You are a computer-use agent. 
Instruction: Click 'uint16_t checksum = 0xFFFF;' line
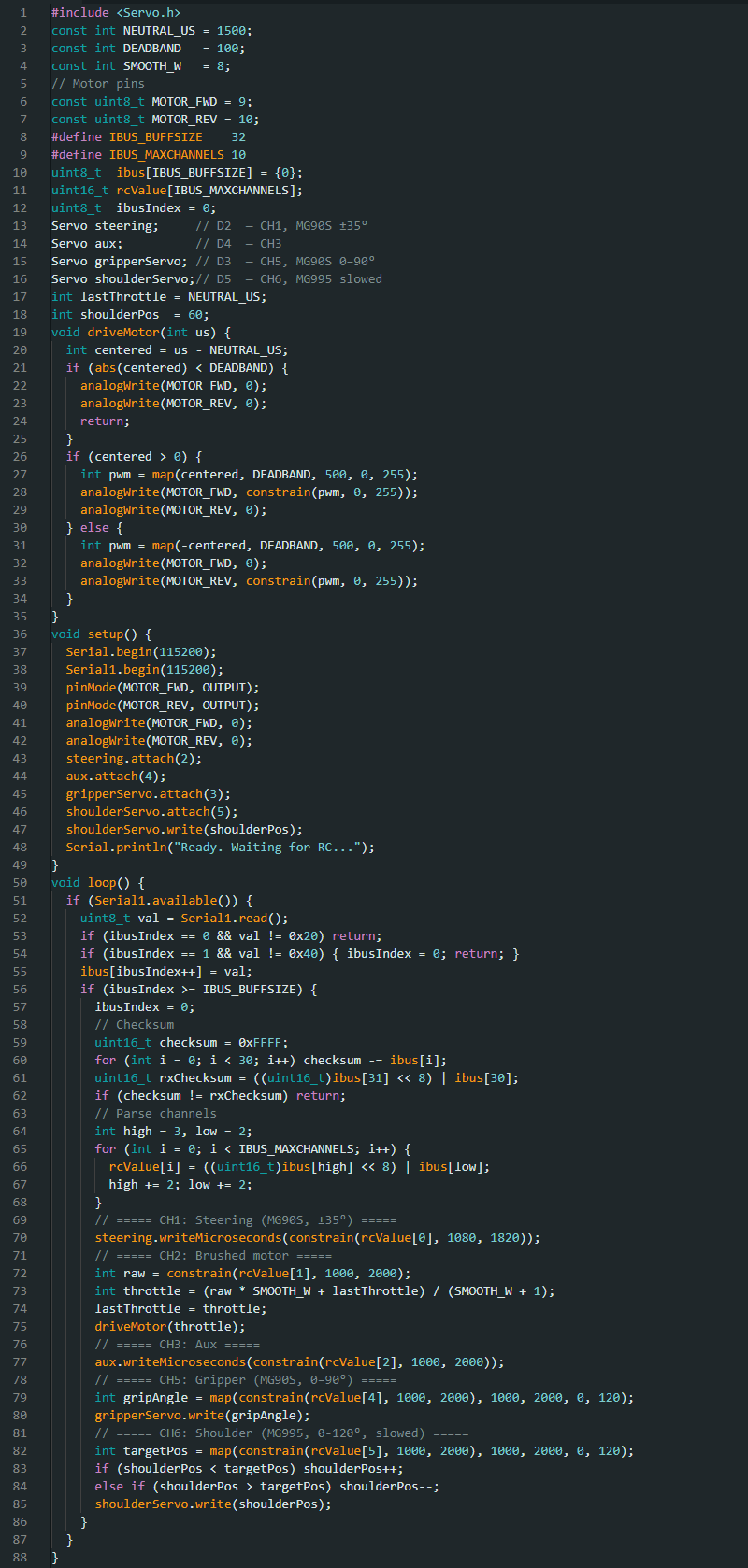tap(192, 1043)
